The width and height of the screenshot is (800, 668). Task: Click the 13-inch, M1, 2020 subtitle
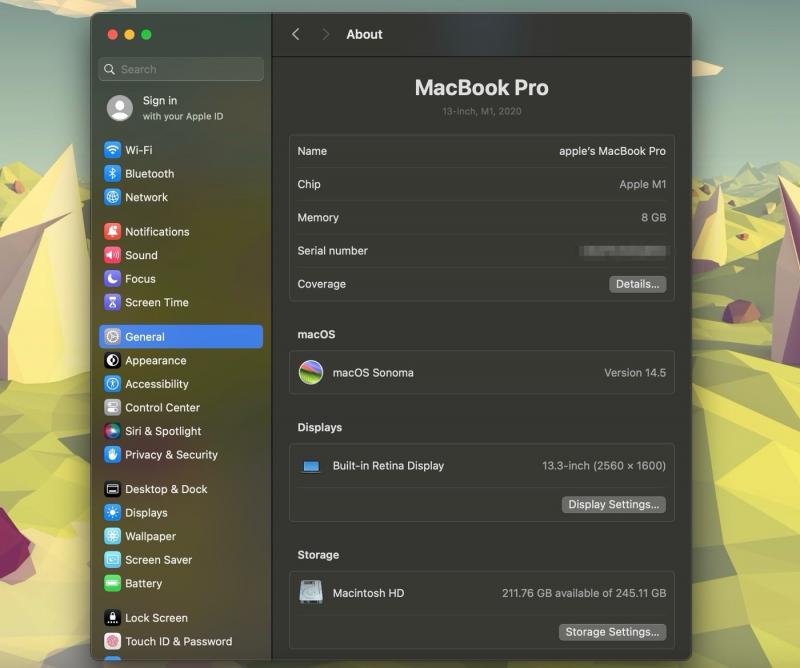pyautogui.click(x=482, y=111)
